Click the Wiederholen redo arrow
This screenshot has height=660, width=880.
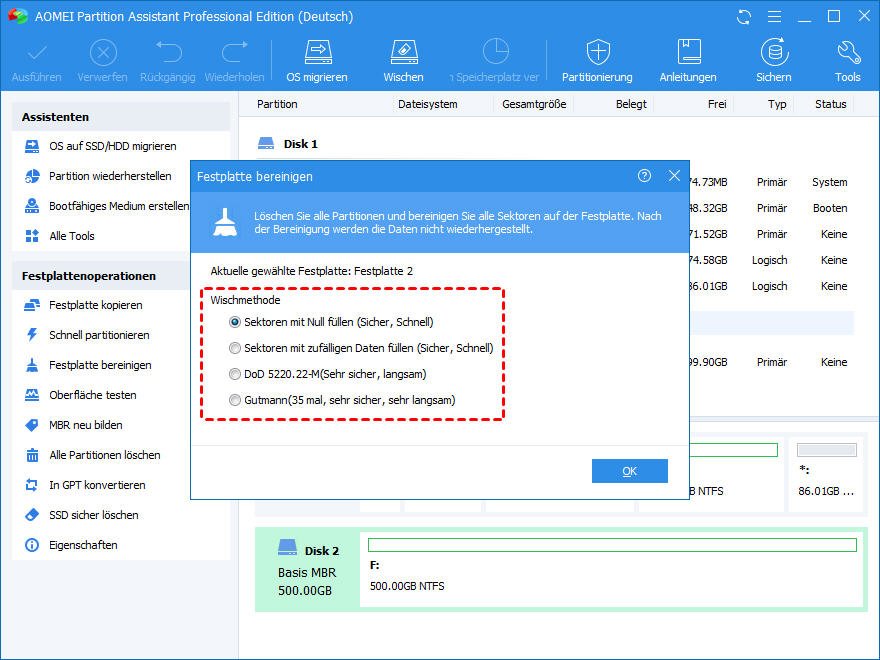tap(235, 52)
